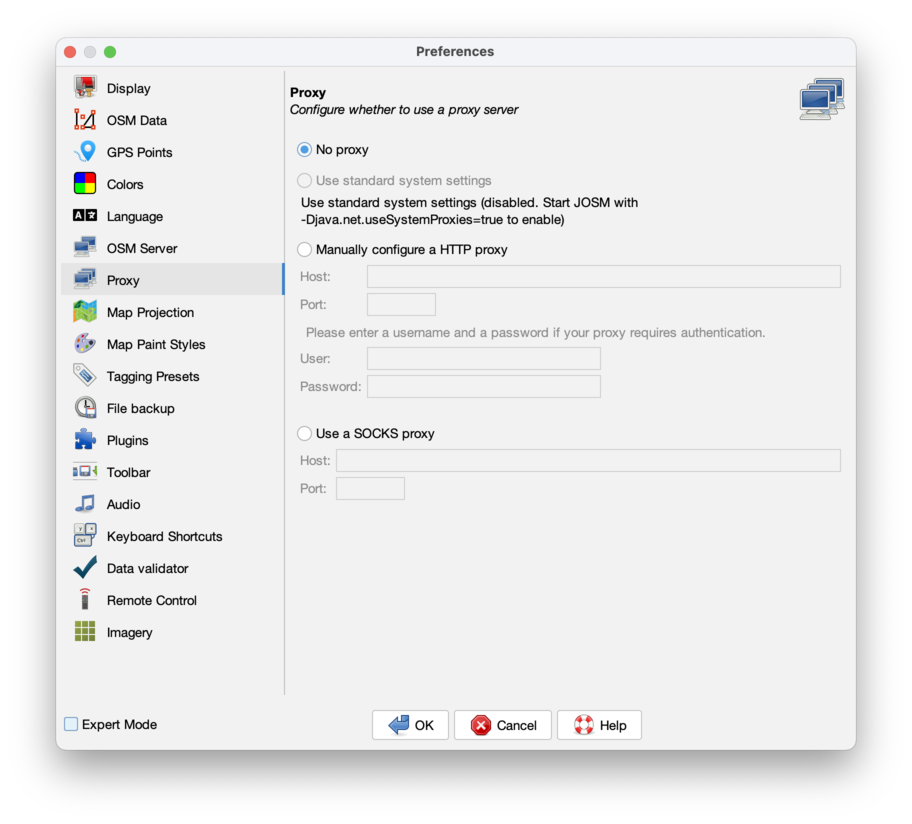
Task: Select the OSM Data icon
Action: click(84, 120)
